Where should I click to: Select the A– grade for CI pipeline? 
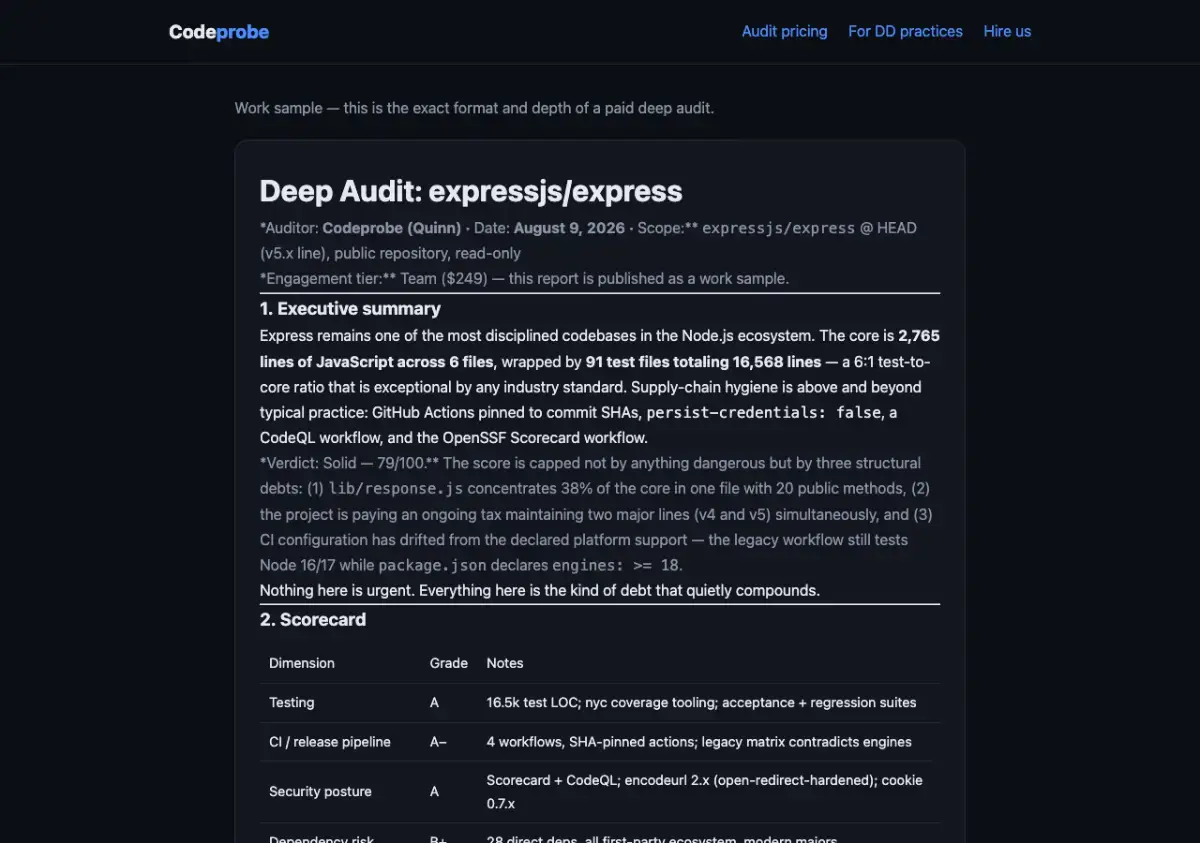[439, 742]
